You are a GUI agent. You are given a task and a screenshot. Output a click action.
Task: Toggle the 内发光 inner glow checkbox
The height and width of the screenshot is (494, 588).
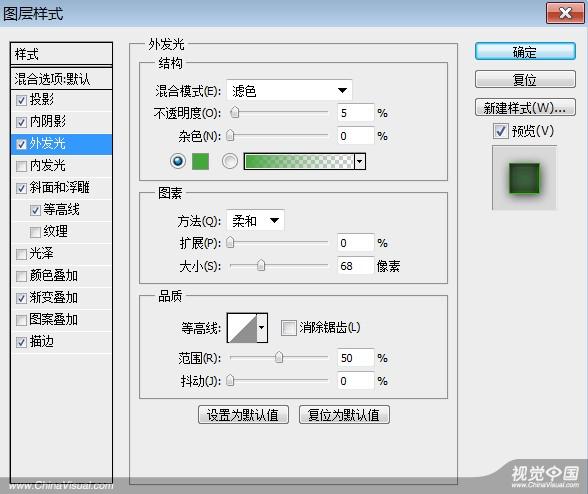click(x=21, y=166)
